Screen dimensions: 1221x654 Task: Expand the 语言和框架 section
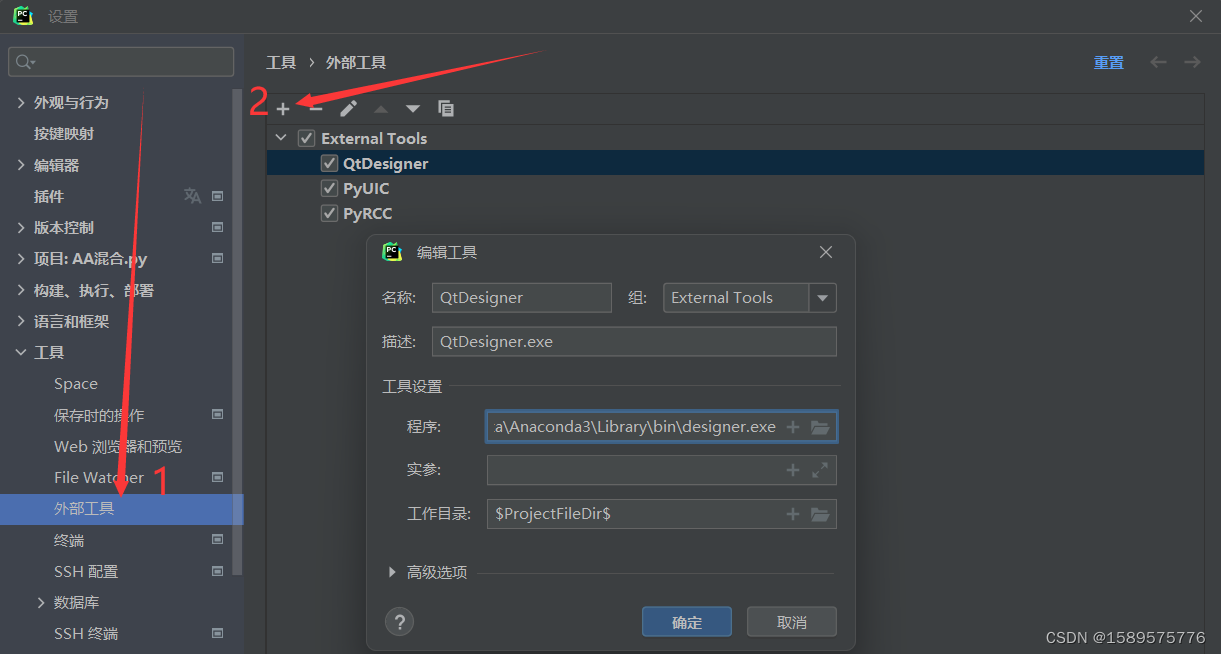point(21,321)
